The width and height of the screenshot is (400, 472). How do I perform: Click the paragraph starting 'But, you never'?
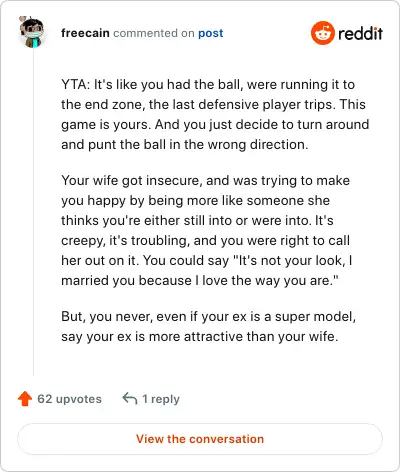pyautogui.click(x=208, y=326)
